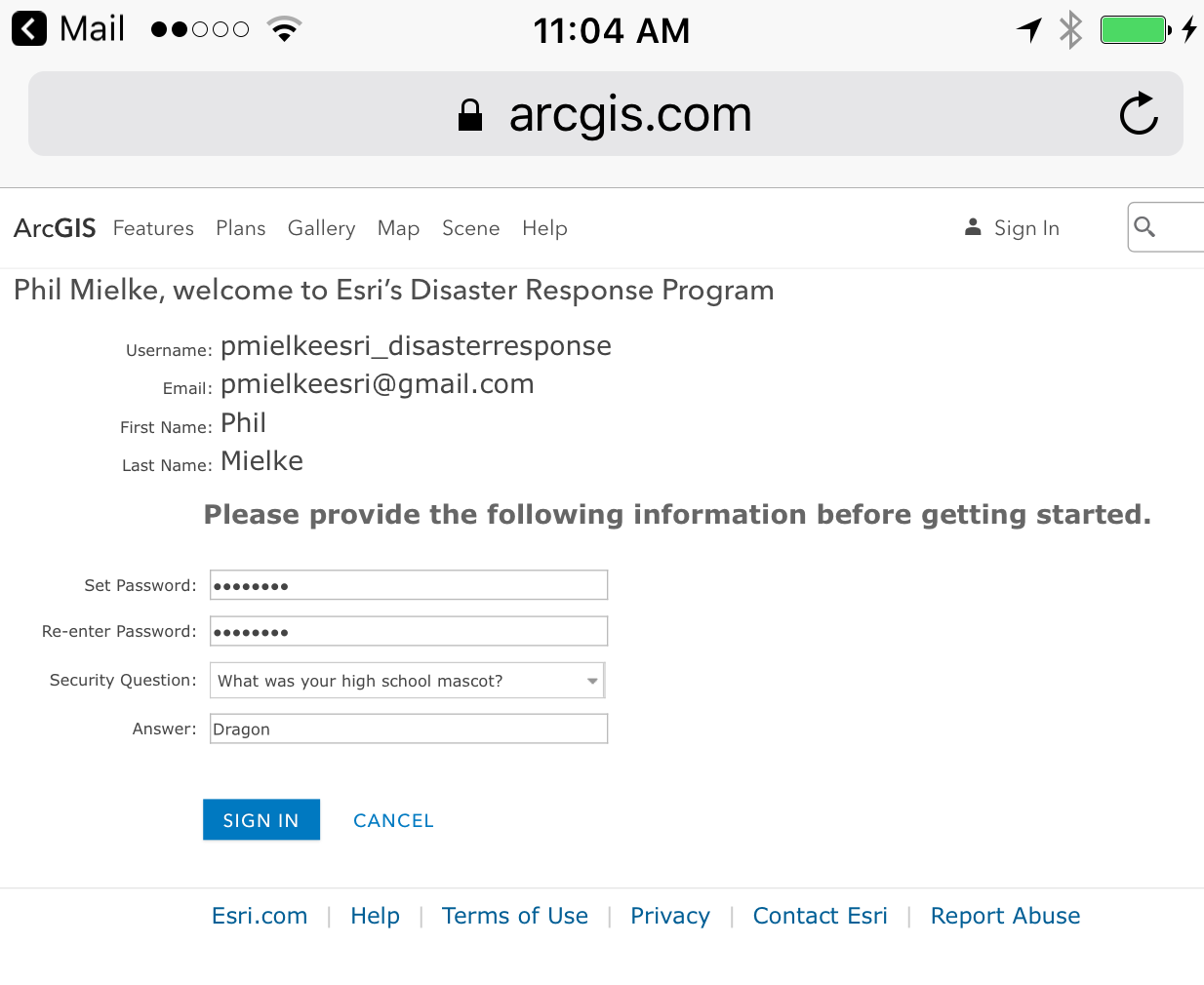Tap the padlock icon in address bar

(470, 114)
